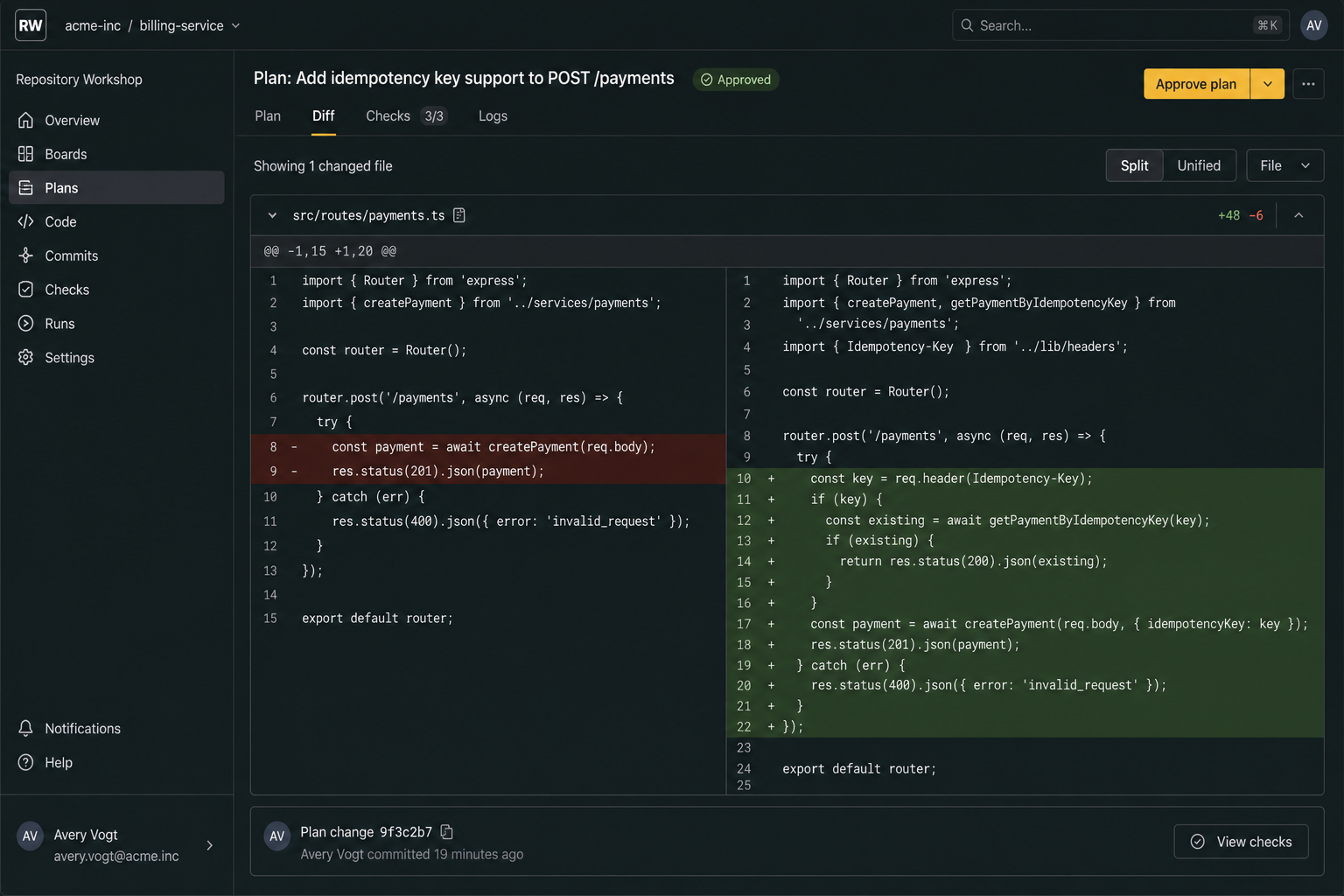Open Boards in the sidebar
This screenshot has height=896, width=1344.
(x=116, y=154)
